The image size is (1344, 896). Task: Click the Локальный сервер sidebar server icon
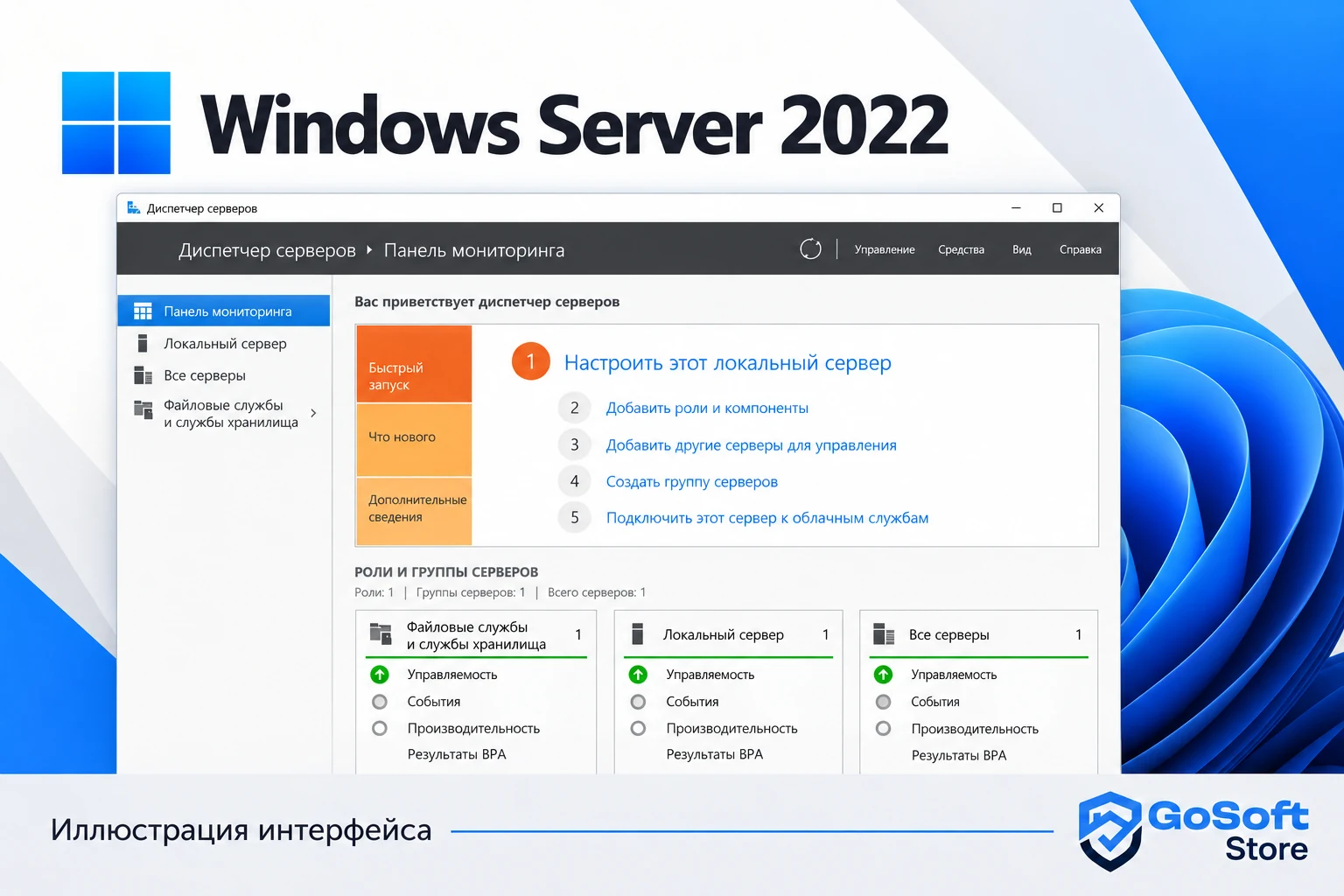pos(142,344)
